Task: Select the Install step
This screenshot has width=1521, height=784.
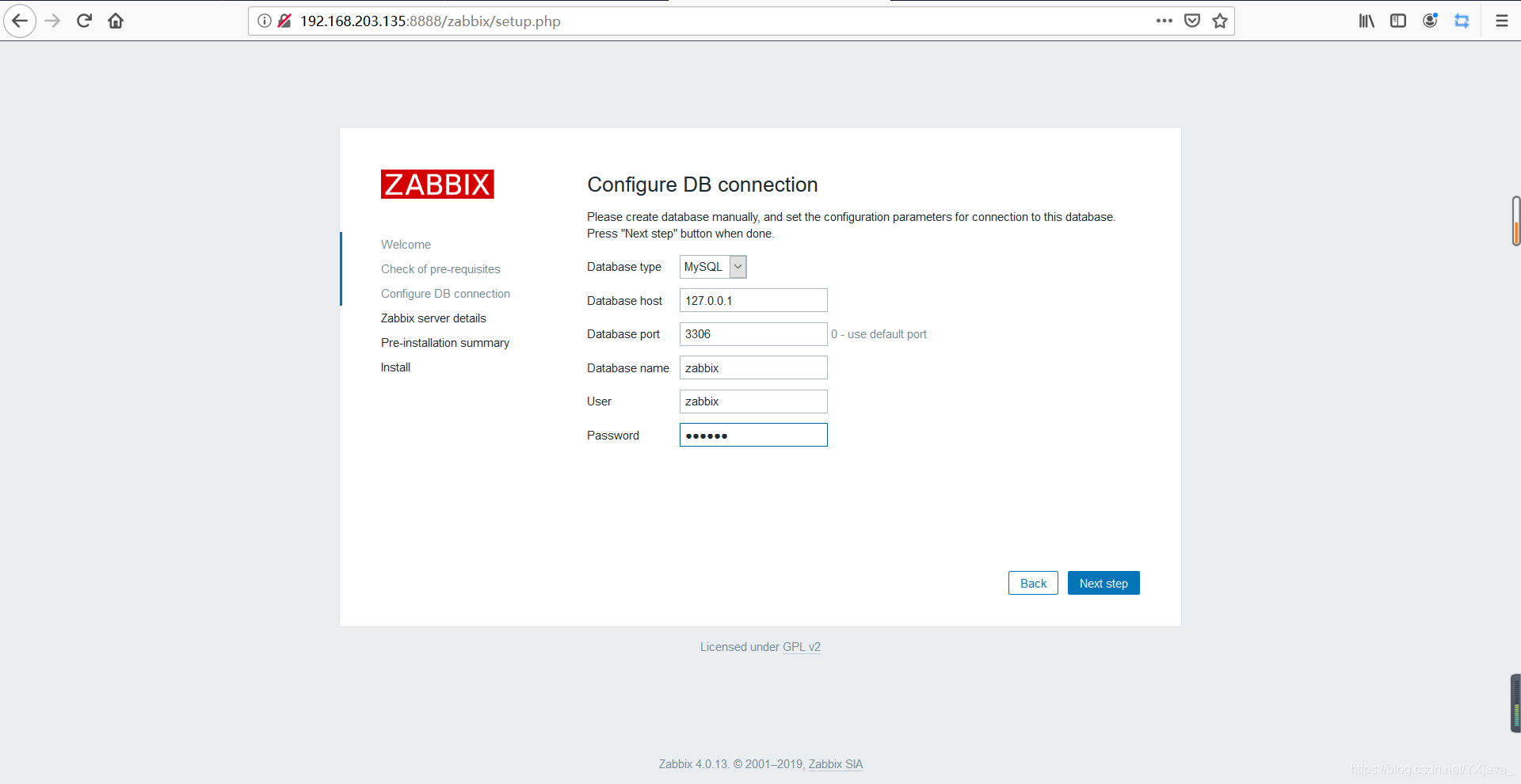Action: click(395, 367)
